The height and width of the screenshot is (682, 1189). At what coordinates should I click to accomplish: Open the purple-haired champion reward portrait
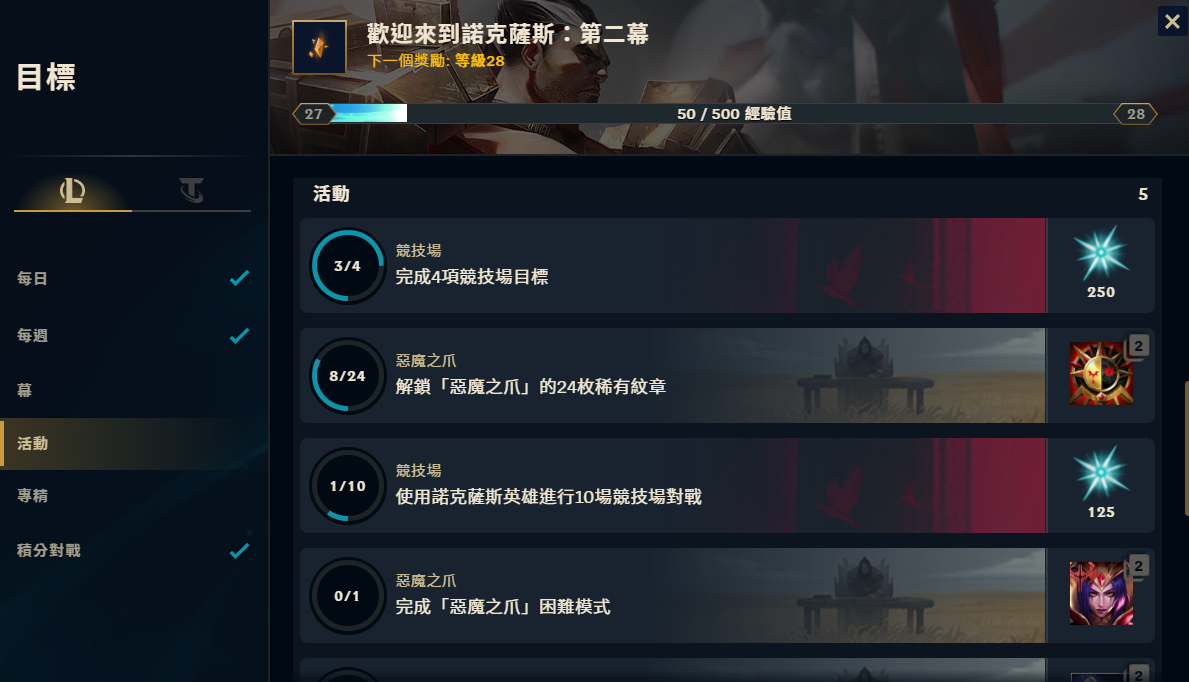[x=1101, y=593]
